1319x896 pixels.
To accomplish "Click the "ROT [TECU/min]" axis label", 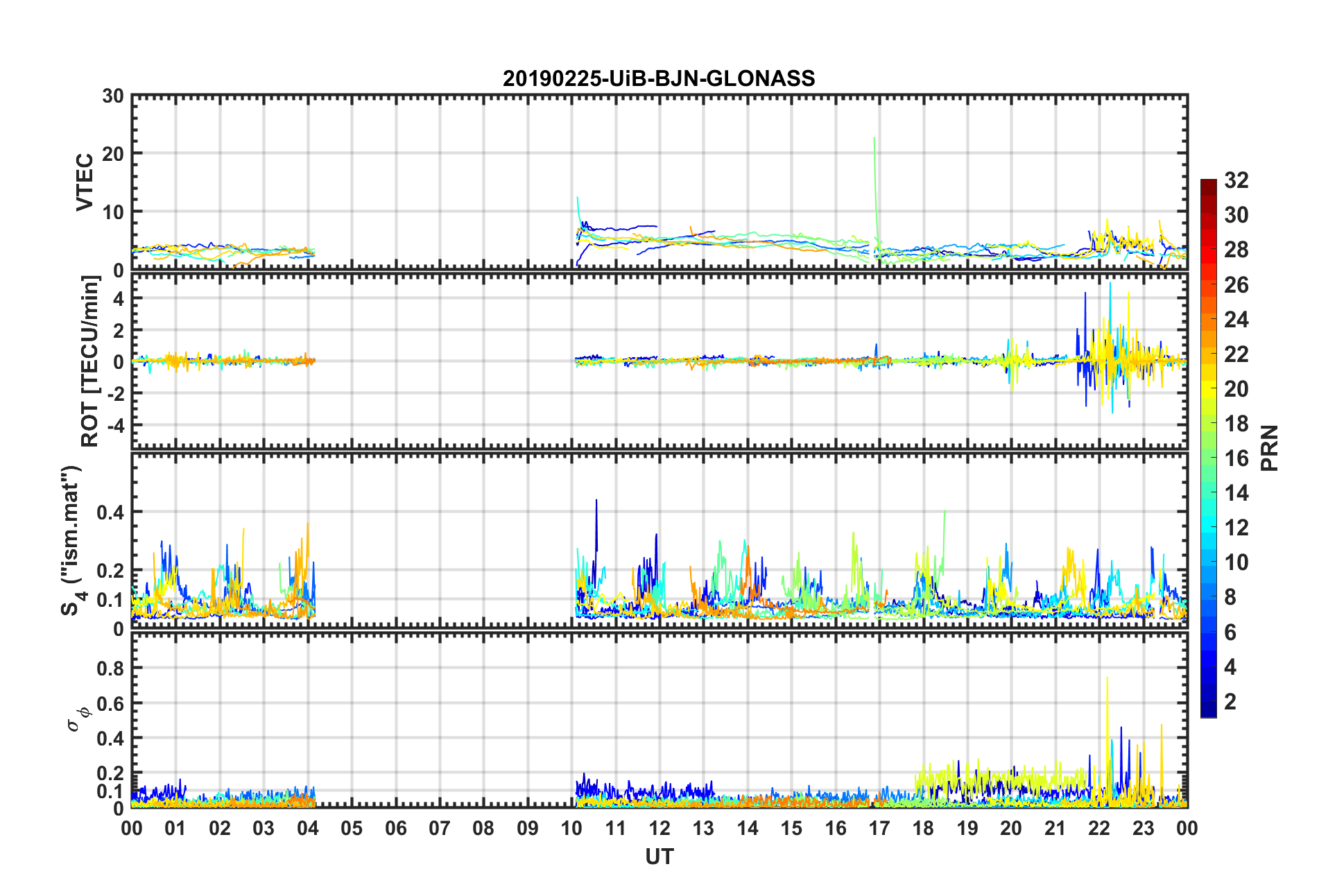I will pyautogui.click(x=90, y=361).
